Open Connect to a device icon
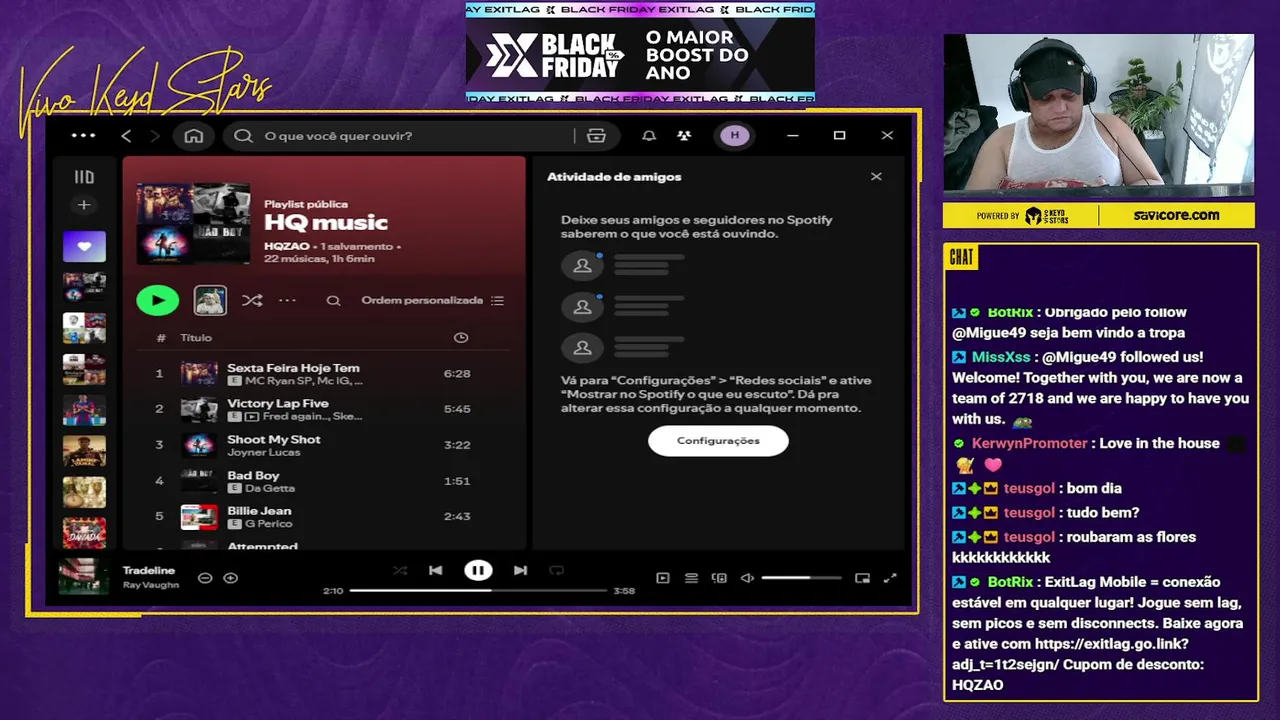 pyautogui.click(x=719, y=578)
